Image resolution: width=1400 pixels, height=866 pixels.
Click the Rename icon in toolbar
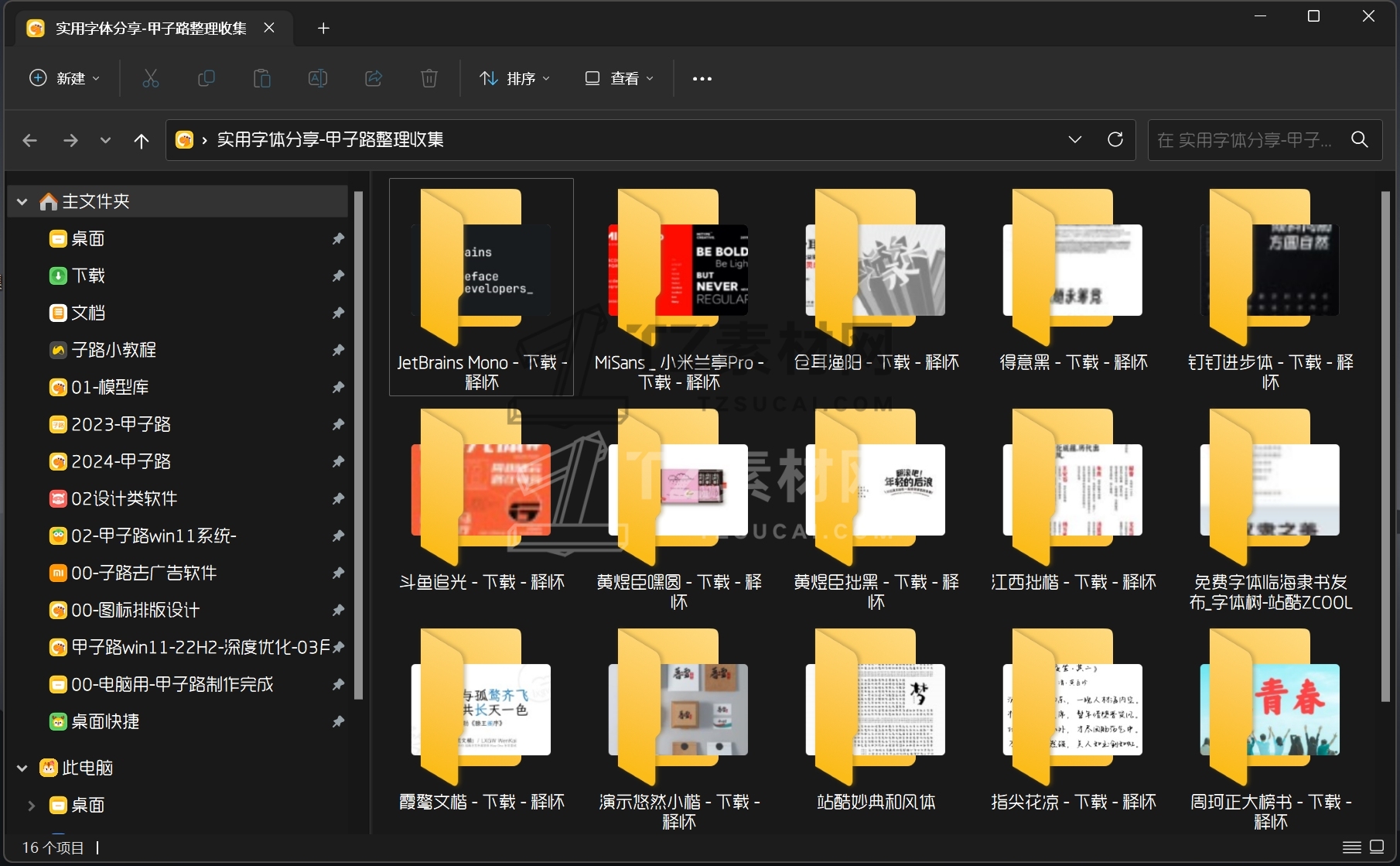point(318,78)
